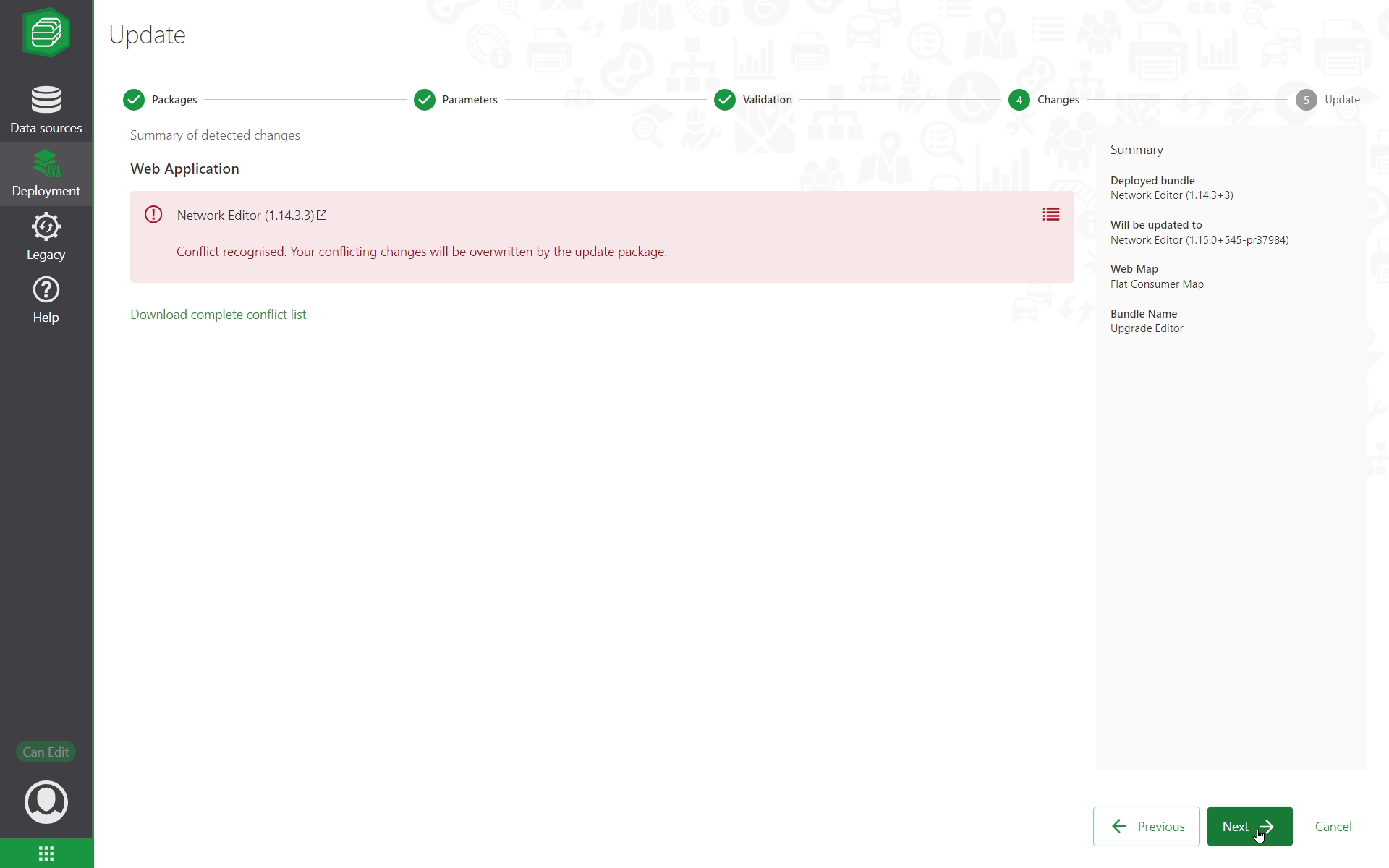The width and height of the screenshot is (1389, 868).
Task: Show conflict details list icon
Action: 1050,215
